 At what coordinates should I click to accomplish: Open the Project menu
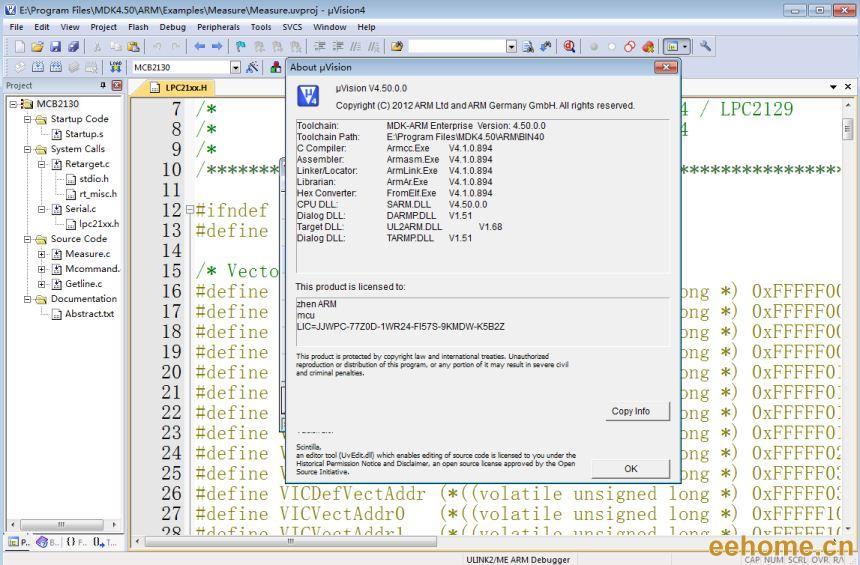104,27
